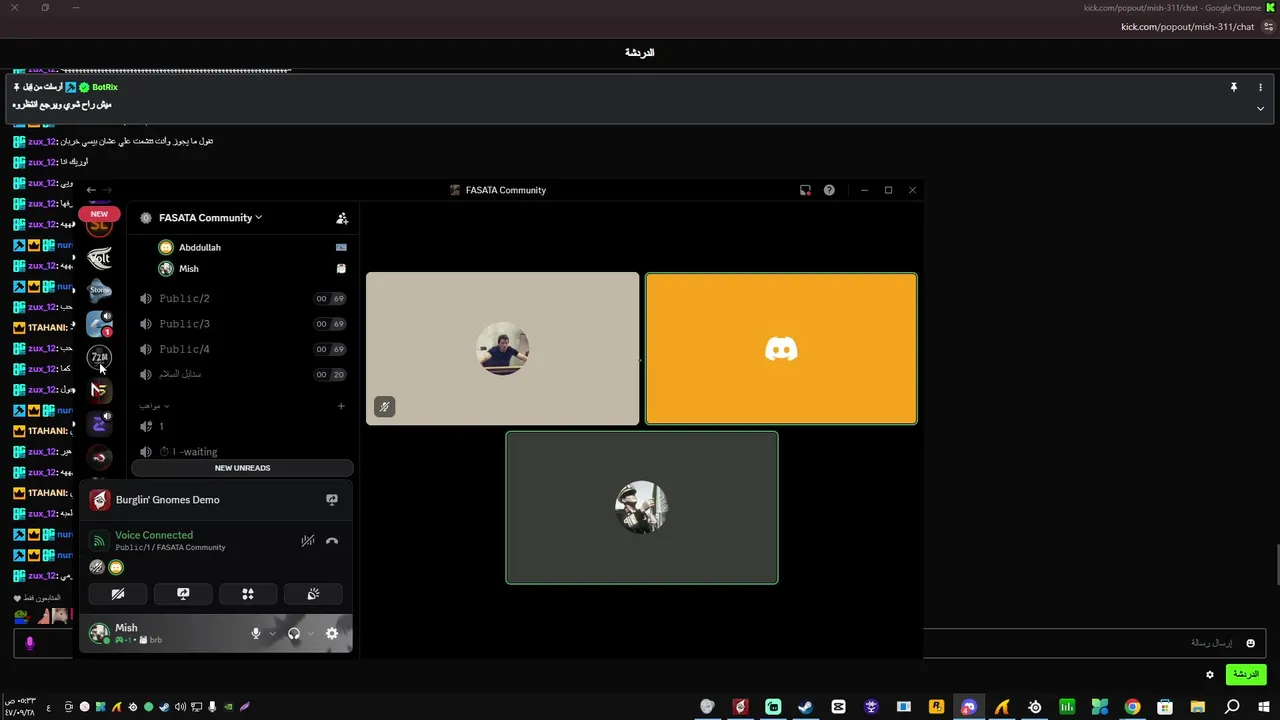Share your screen button in voice panel
Image resolution: width=1280 pixels, height=720 pixels.
click(183, 594)
